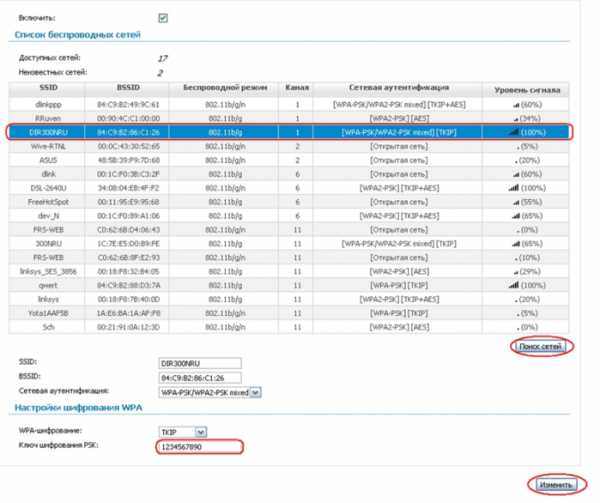Click signal icon in DSL-2640U row
This screenshot has width=600, height=503.
[x=514, y=187]
